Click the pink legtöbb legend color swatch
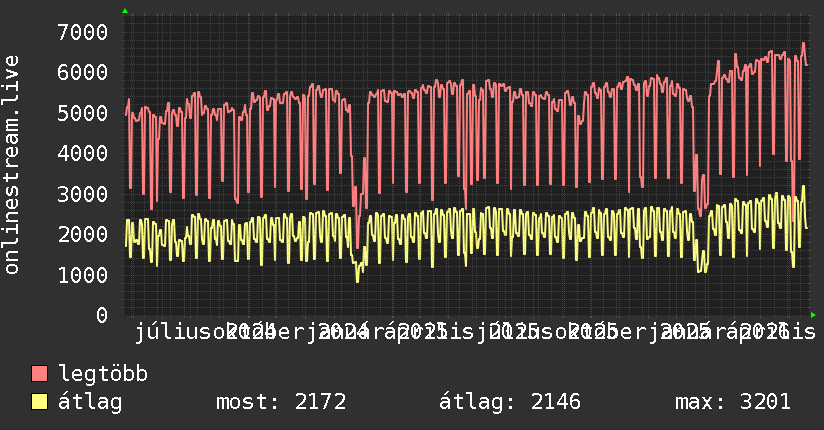The width and height of the screenshot is (824, 430). click(39, 374)
